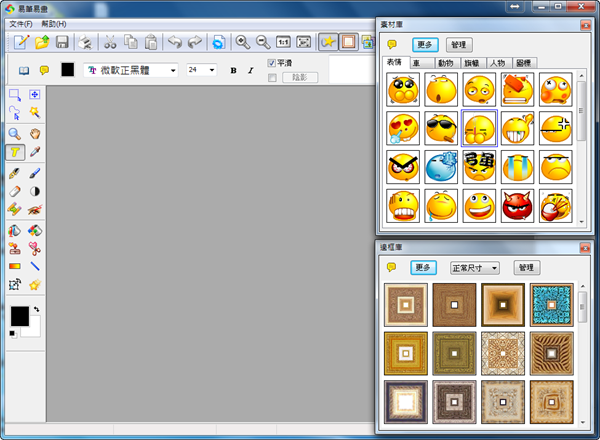The width and height of the screenshot is (600, 440).
Task: Click the 管理 button in 素材庫 panel
Action: pyautogui.click(x=459, y=45)
